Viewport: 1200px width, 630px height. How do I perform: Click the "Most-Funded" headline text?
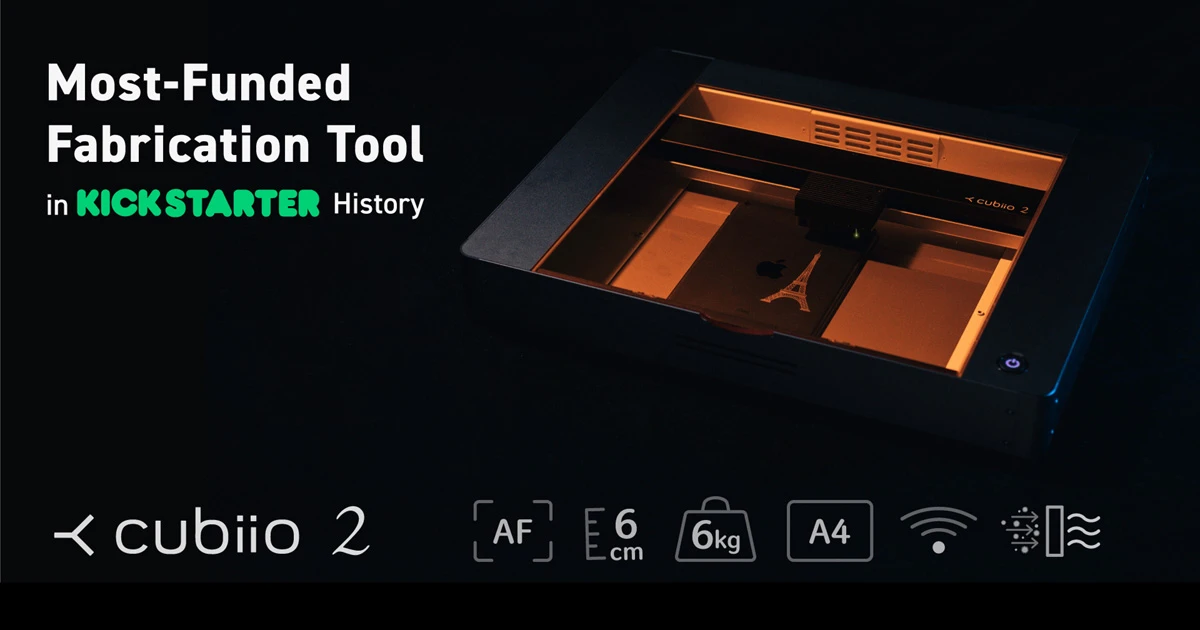(x=199, y=84)
